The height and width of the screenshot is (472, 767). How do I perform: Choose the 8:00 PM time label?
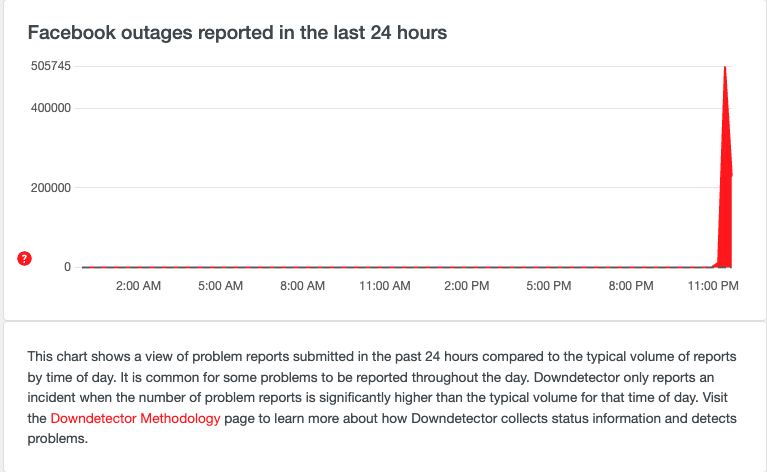631,286
